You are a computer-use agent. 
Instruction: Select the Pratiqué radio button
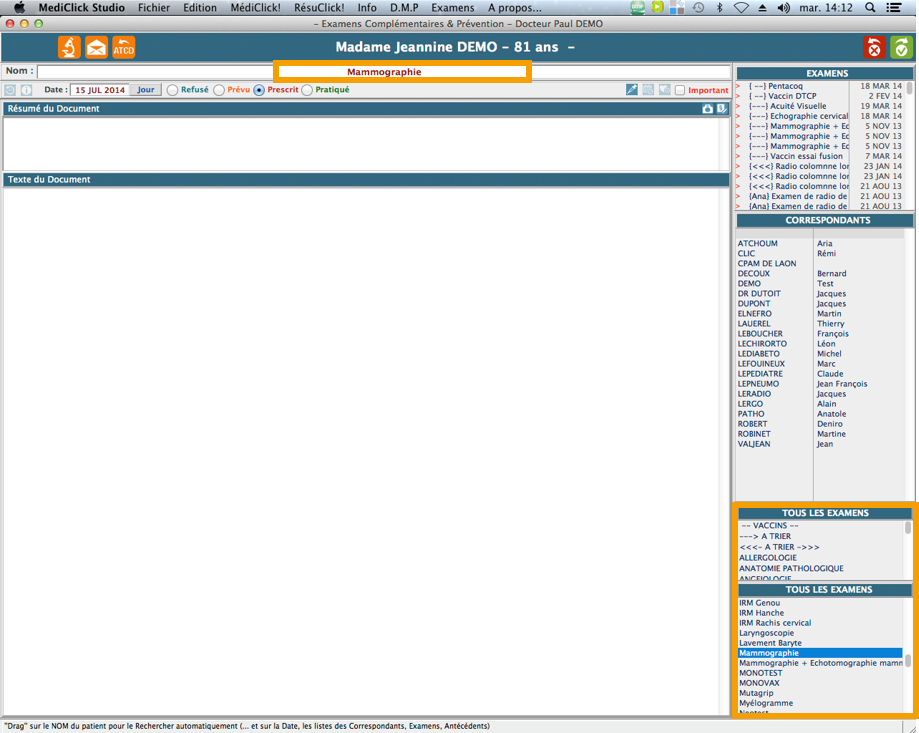point(308,90)
